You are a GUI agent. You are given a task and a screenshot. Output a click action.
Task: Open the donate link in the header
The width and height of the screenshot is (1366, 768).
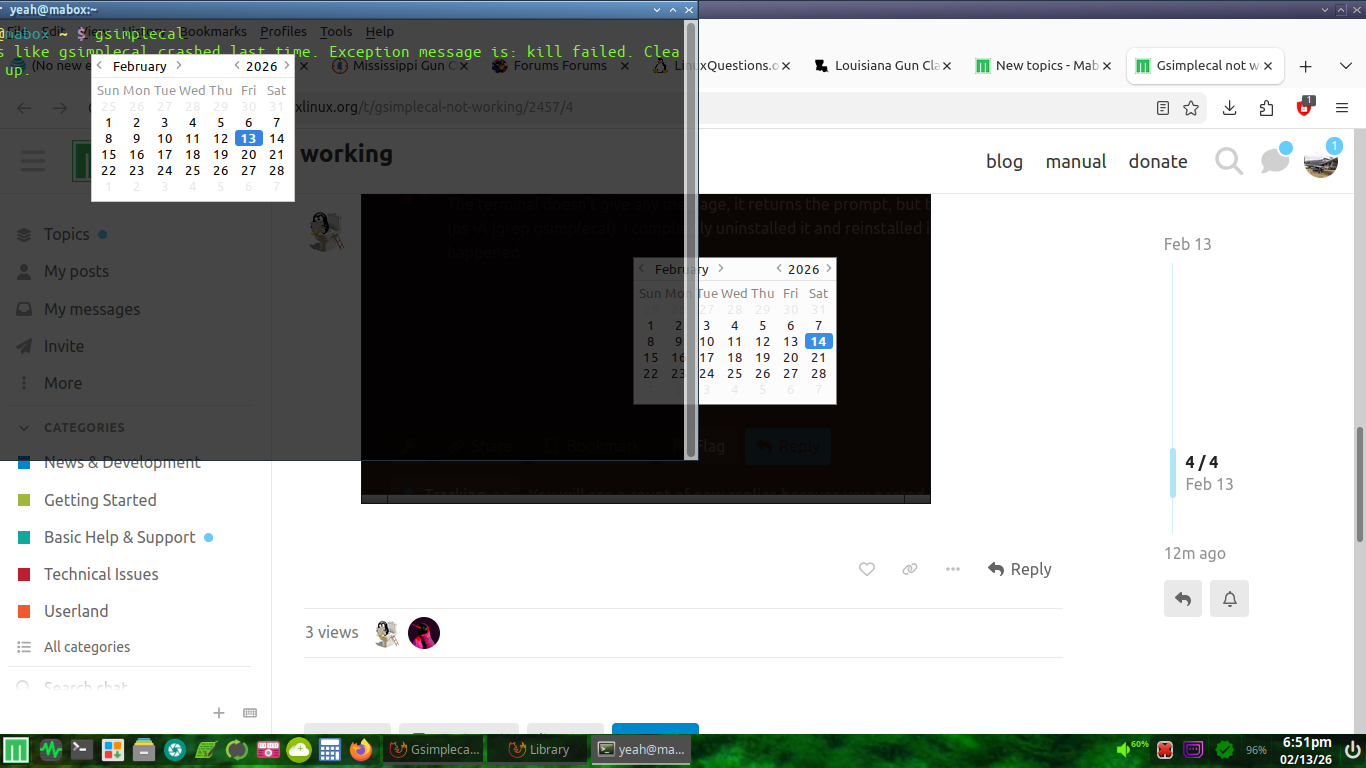(x=1158, y=161)
